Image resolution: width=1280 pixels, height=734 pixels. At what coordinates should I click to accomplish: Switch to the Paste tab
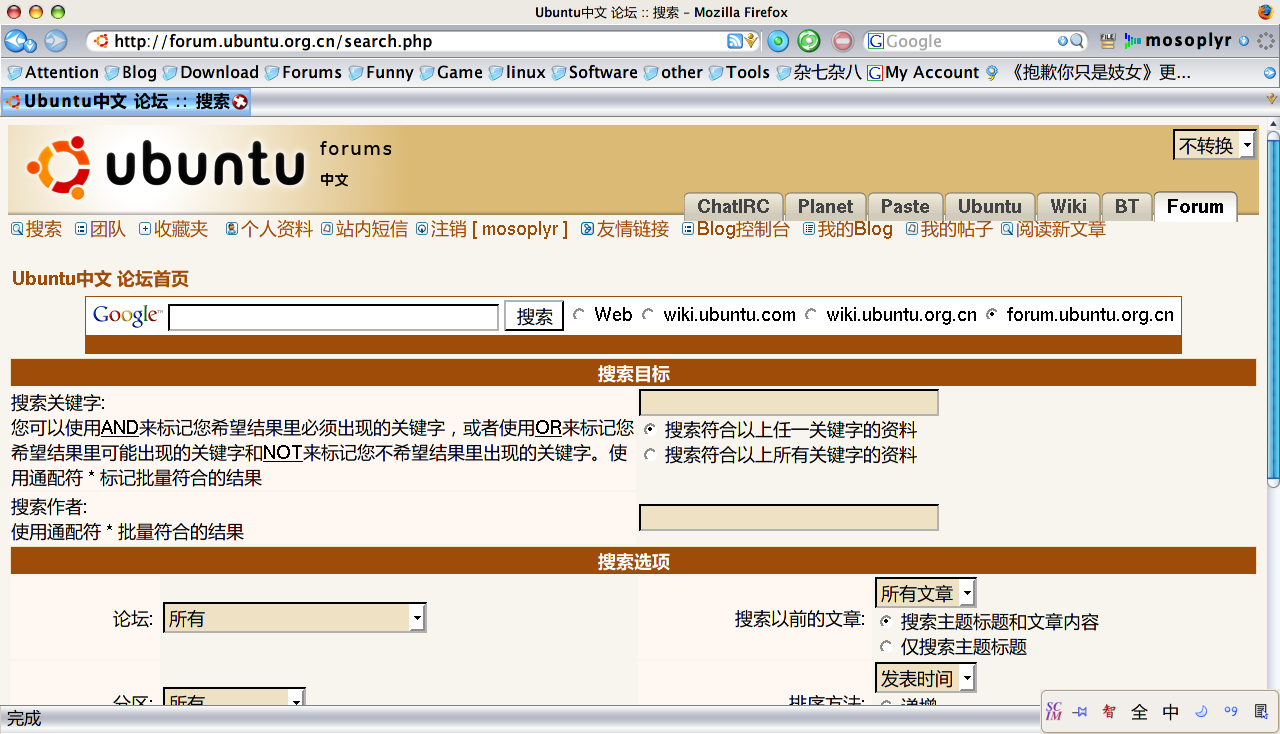click(x=905, y=207)
